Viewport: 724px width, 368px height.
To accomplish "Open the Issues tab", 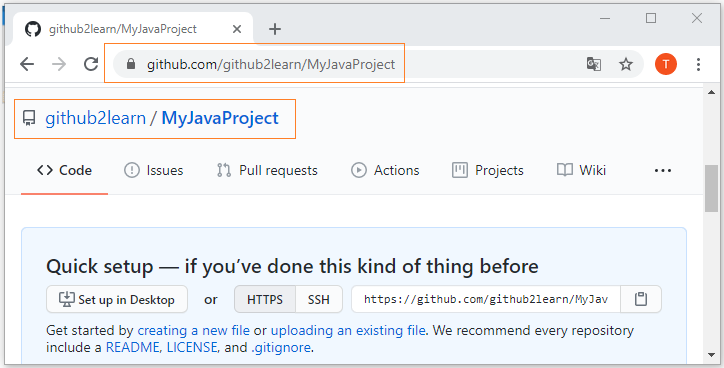I will (x=154, y=170).
